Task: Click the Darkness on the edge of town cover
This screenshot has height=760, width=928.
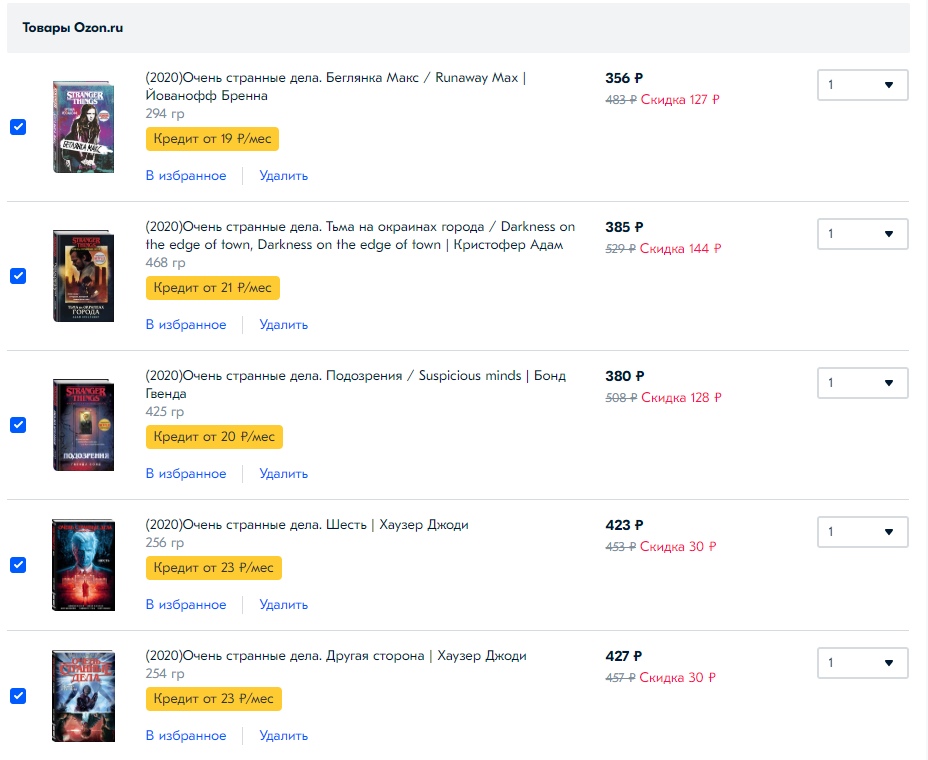Action: click(83, 276)
